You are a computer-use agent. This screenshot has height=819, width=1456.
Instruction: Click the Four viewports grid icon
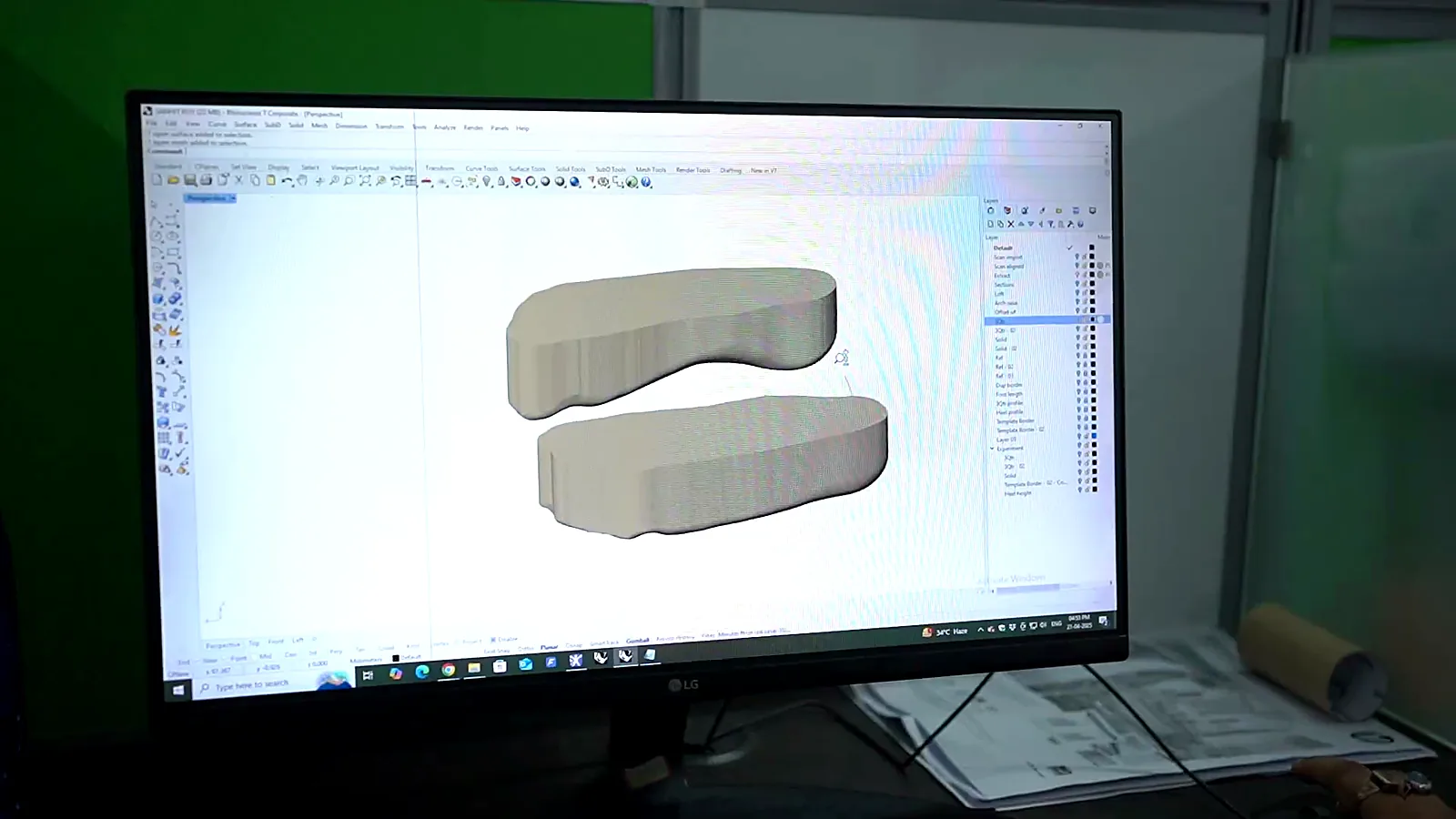(x=410, y=181)
